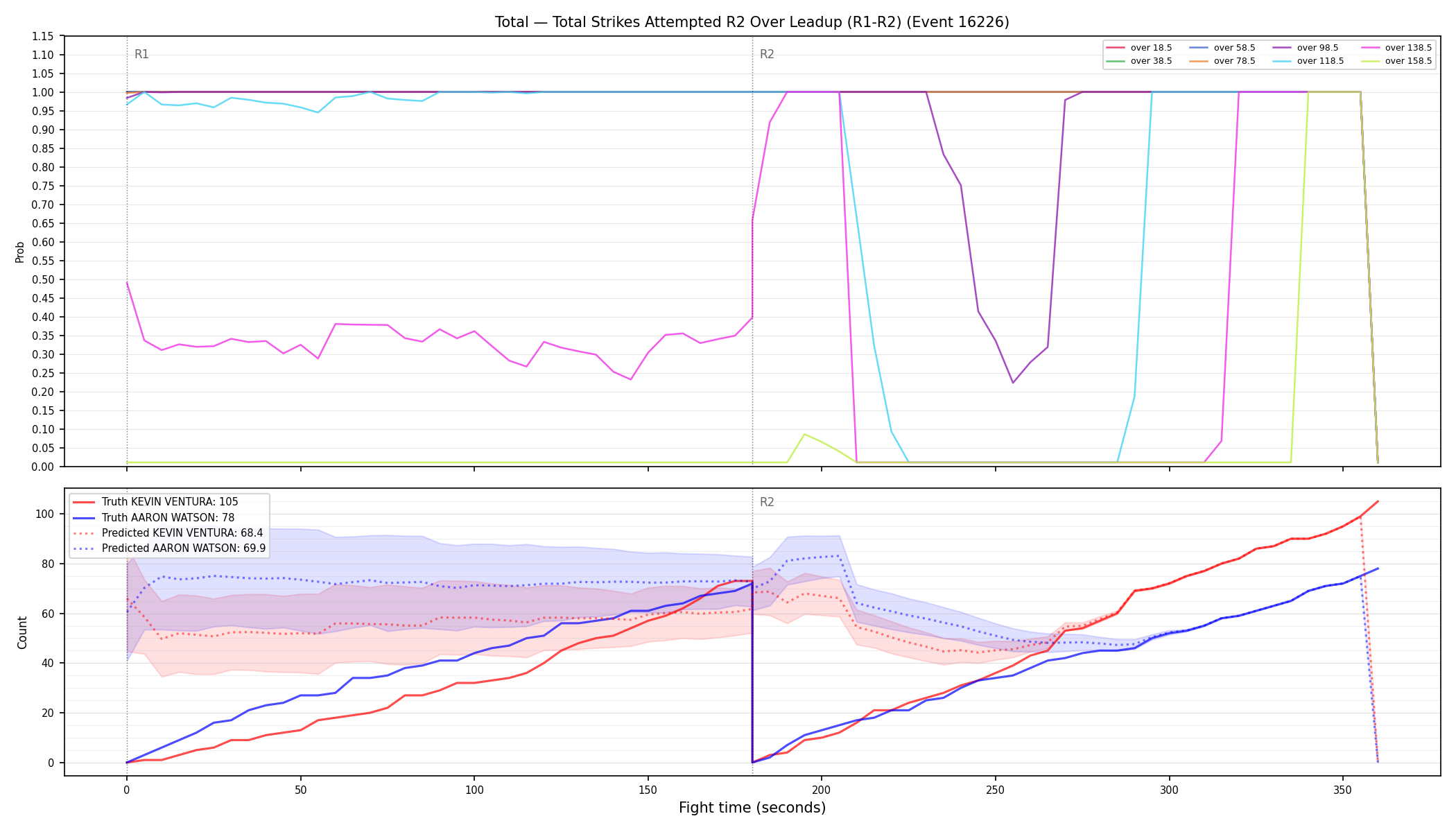The height and width of the screenshot is (832, 1456).
Task: Click the x-axis tick label '150'
Action: click(648, 790)
